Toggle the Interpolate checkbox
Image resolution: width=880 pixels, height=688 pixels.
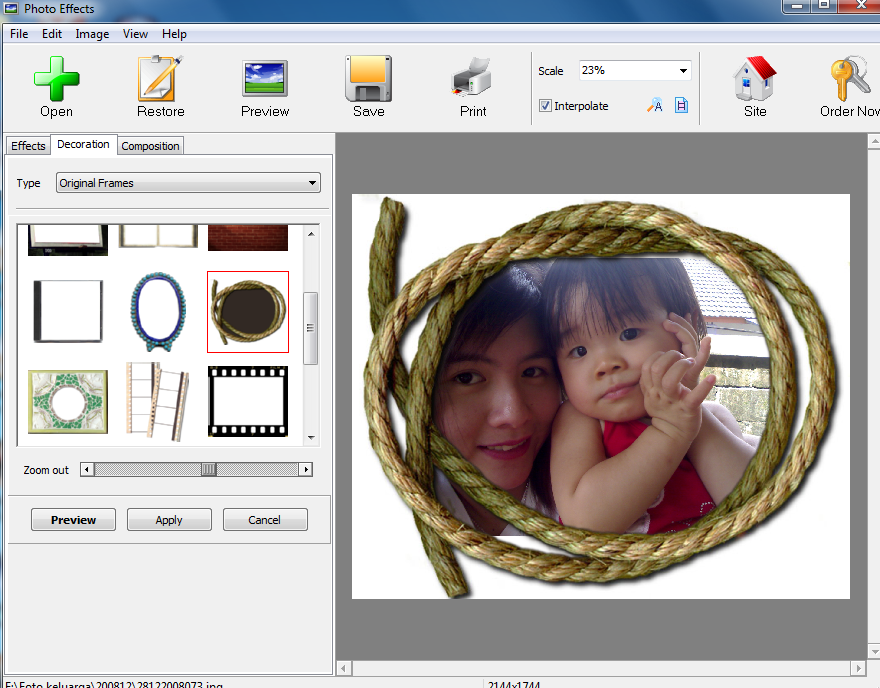(x=545, y=106)
